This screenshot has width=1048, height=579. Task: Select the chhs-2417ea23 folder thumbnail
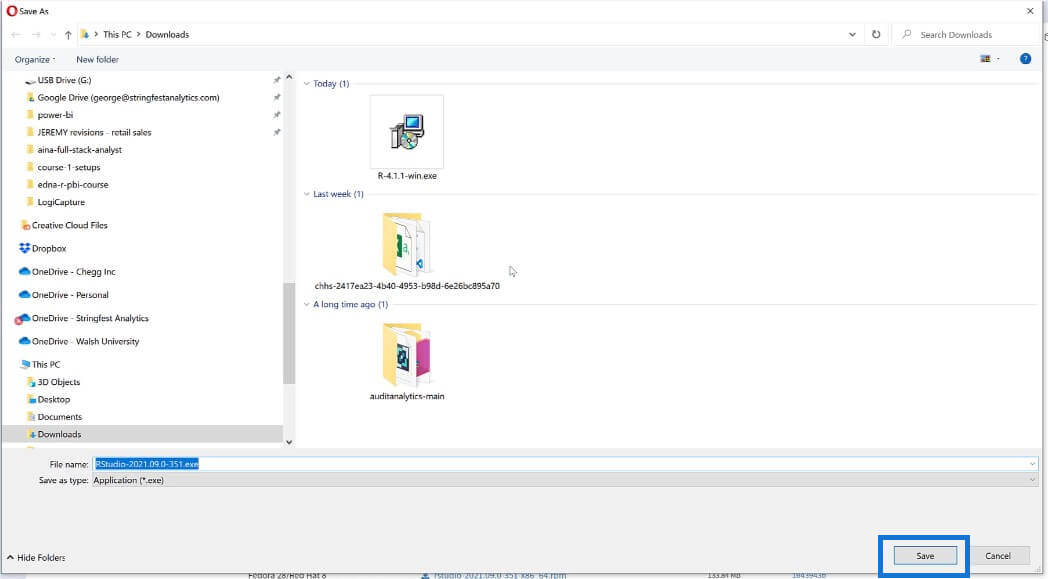(x=406, y=245)
